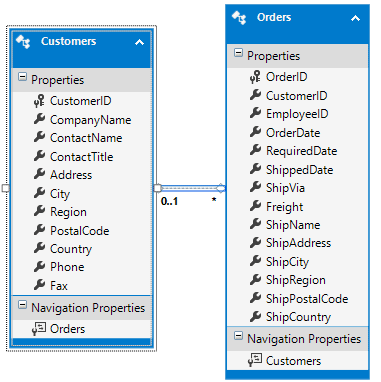
Task: Select the ContactTitle property
Action: (82, 157)
